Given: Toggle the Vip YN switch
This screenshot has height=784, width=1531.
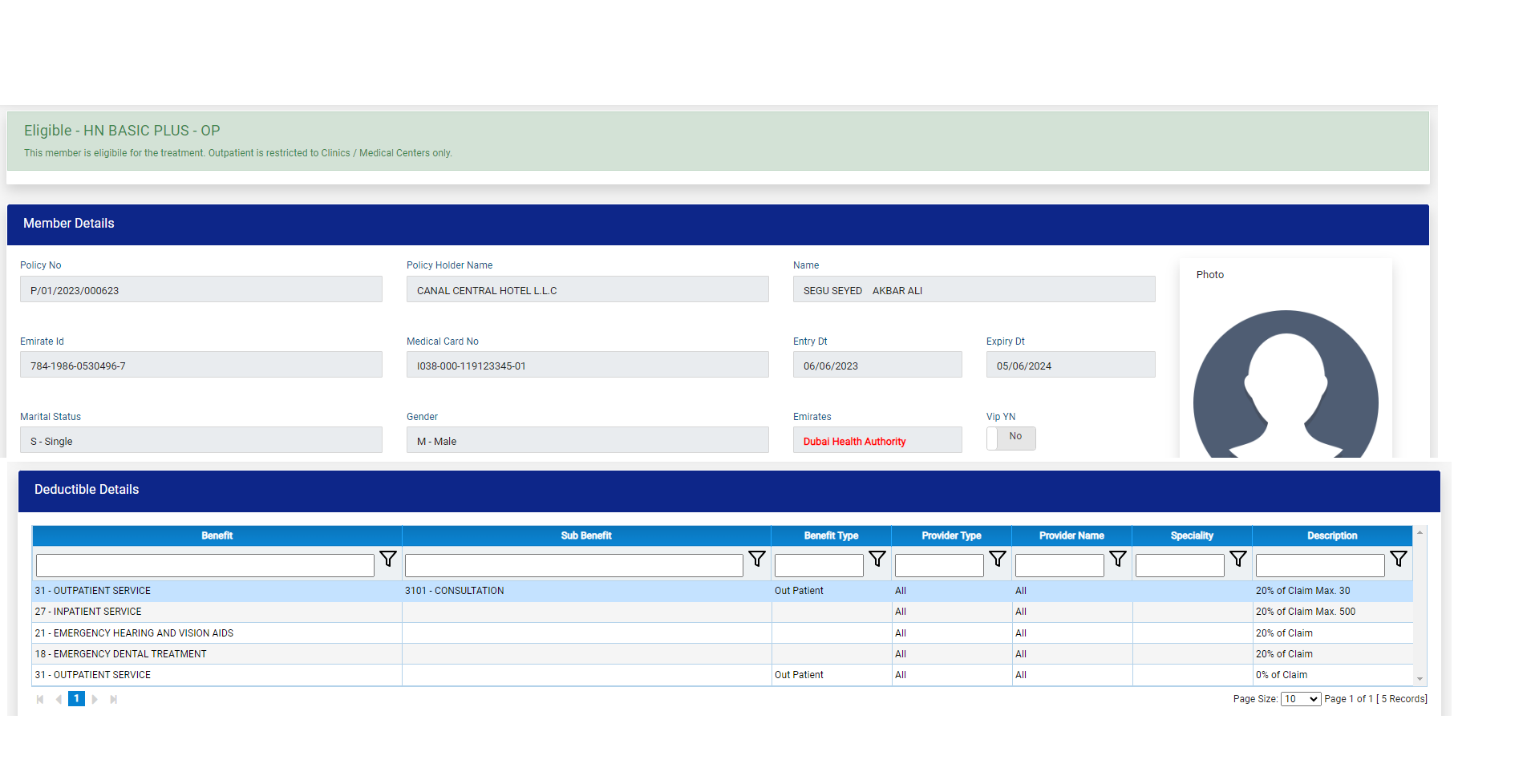Looking at the screenshot, I should [1011, 438].
